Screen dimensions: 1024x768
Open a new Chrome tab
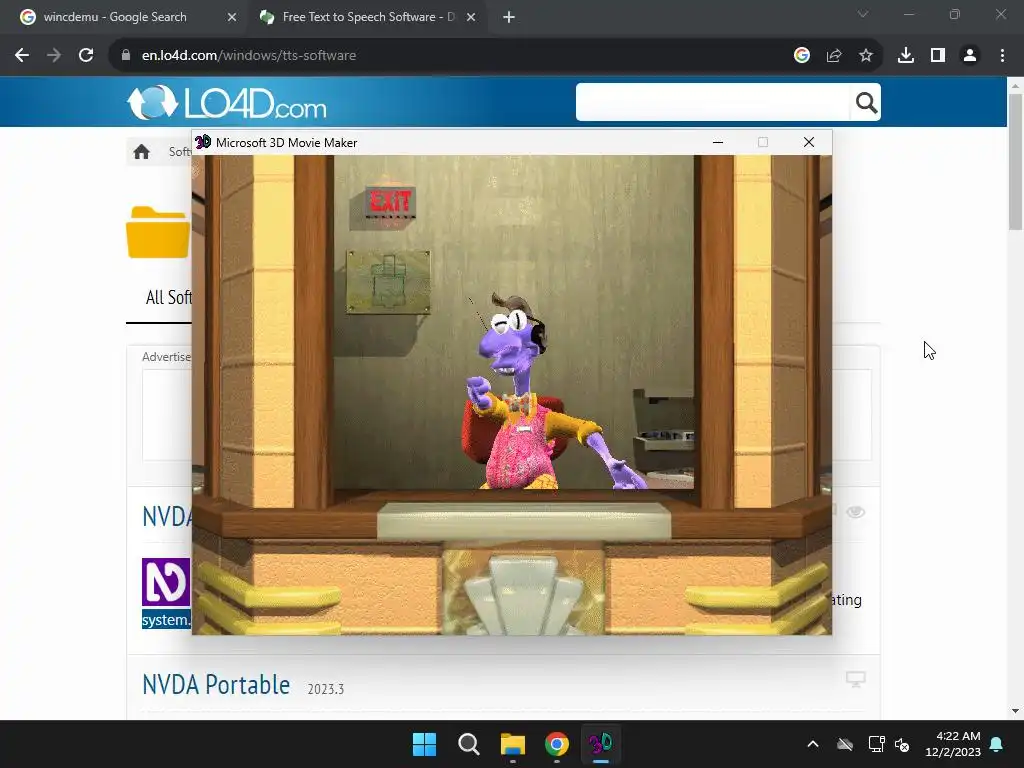click(x=509, y=18)
